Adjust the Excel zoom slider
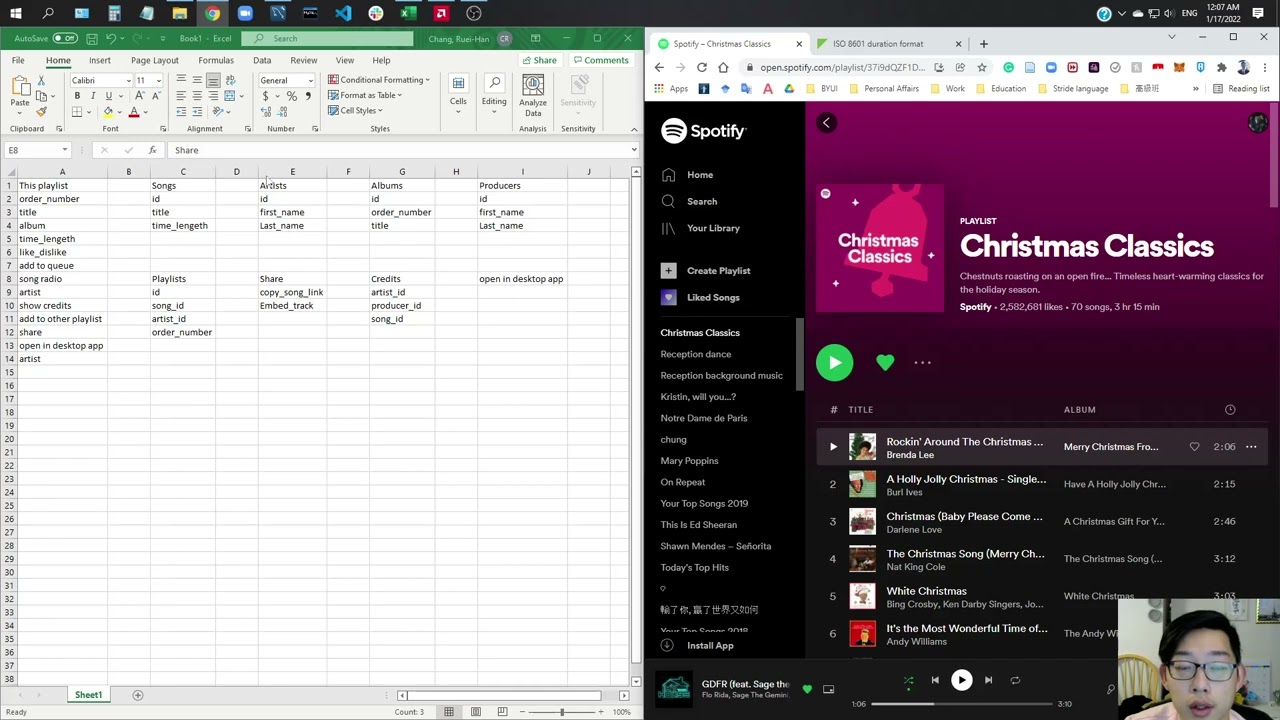This screenshot has width=1280, height=720. click(561, 712)
